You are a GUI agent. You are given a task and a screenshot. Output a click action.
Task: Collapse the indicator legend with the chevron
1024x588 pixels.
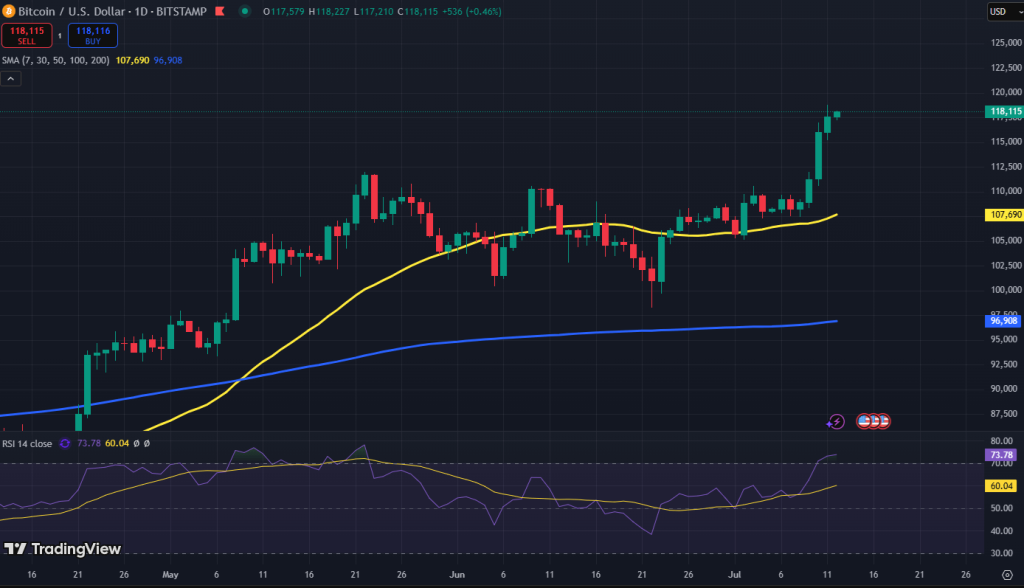coord(10,79)
